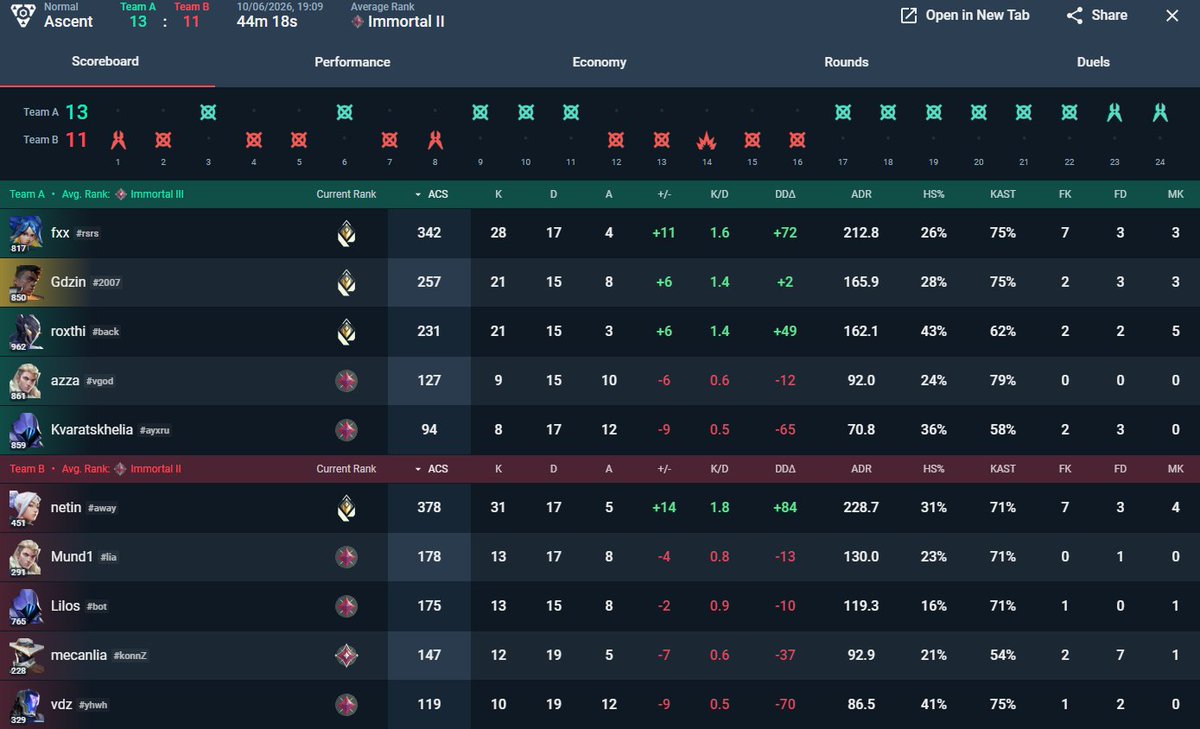1200x729 pixels.
Task: Click vdz Immortal rank icon
Action: point(346,704)
